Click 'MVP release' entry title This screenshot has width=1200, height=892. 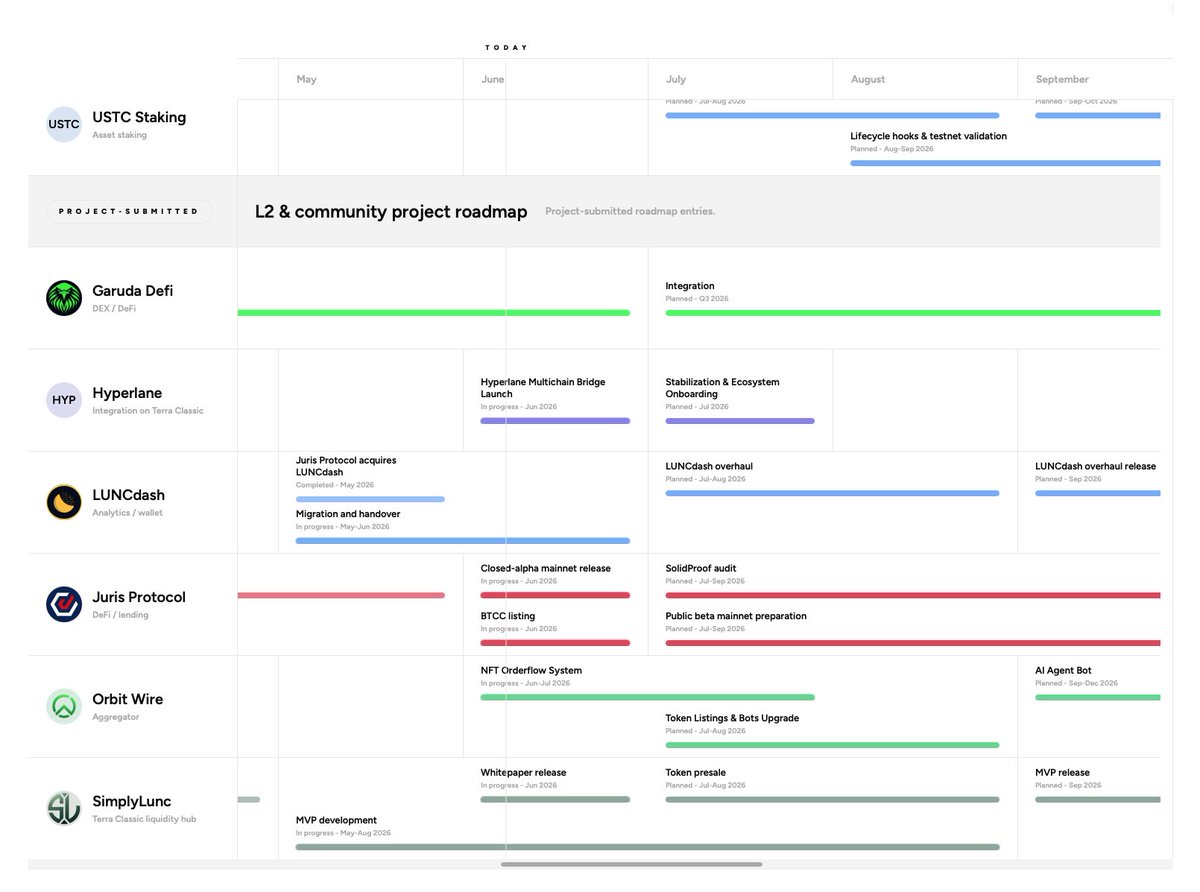(x=1063, y=772)
